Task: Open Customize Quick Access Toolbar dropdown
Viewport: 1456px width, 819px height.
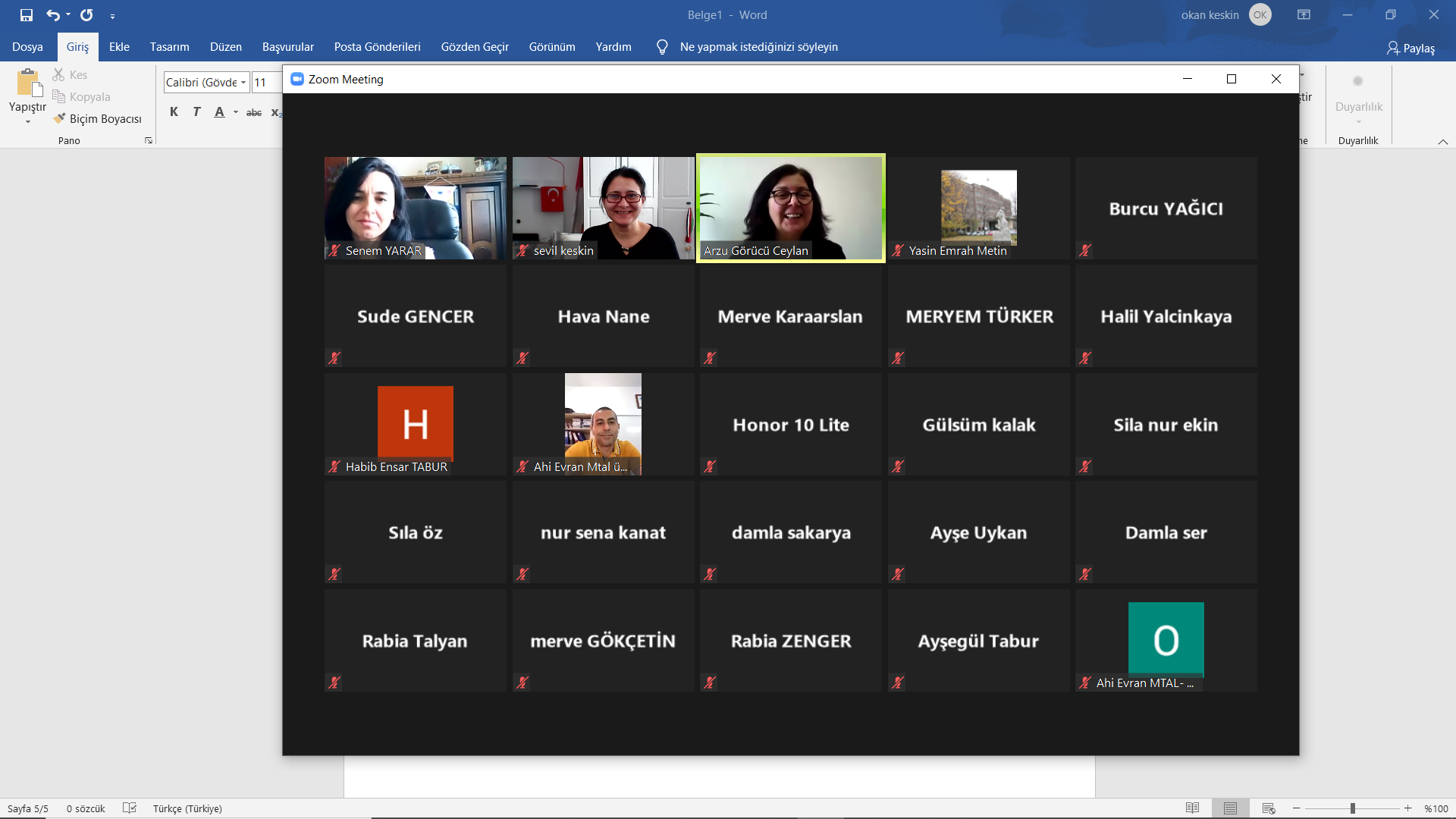Action: (x=112, y=16)
